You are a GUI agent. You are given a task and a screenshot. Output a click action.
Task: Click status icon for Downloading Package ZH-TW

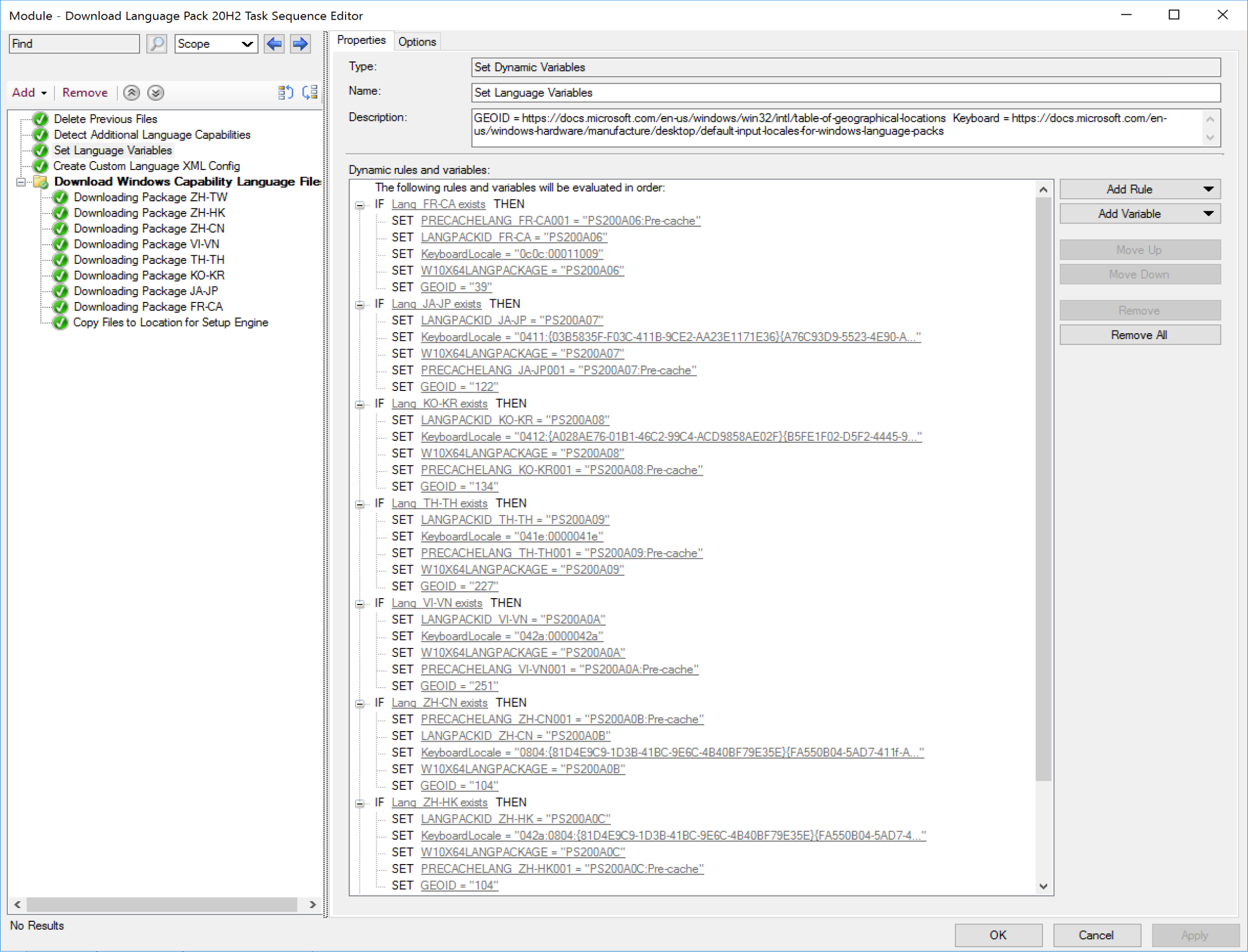tap(60, 197)
